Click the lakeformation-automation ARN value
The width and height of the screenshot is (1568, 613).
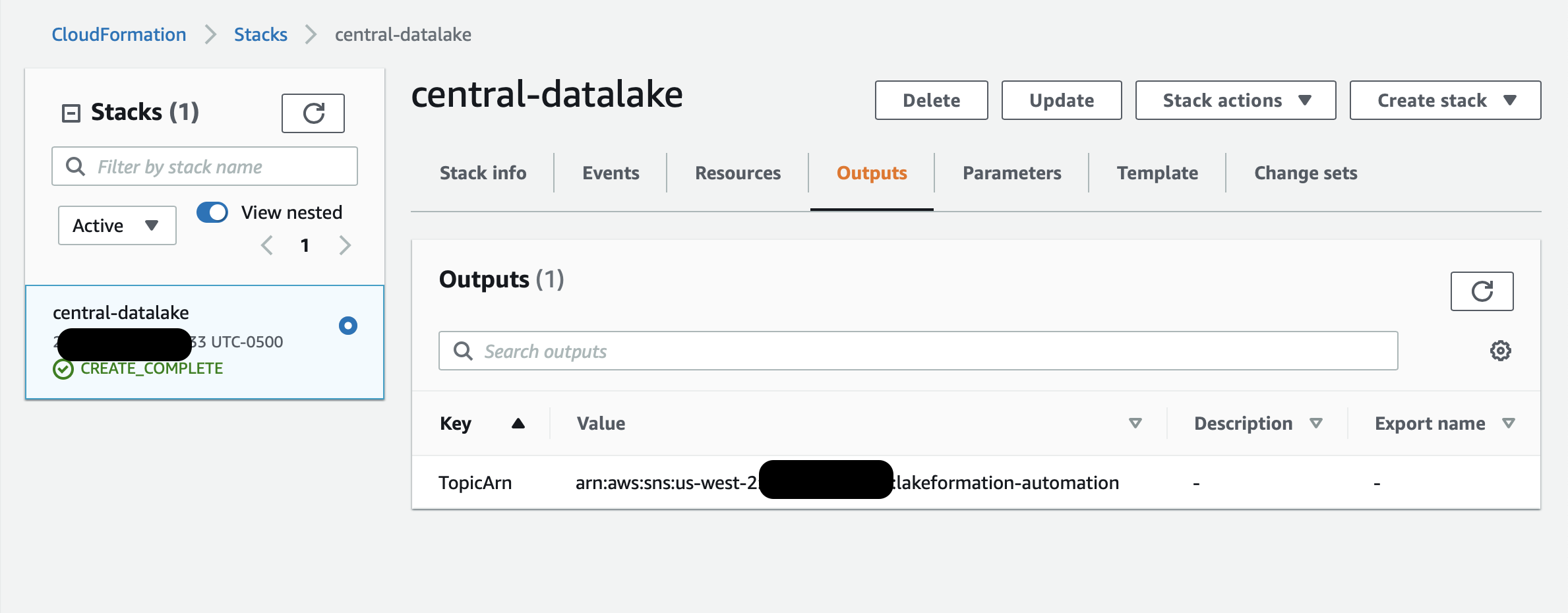tap(847, 482)
